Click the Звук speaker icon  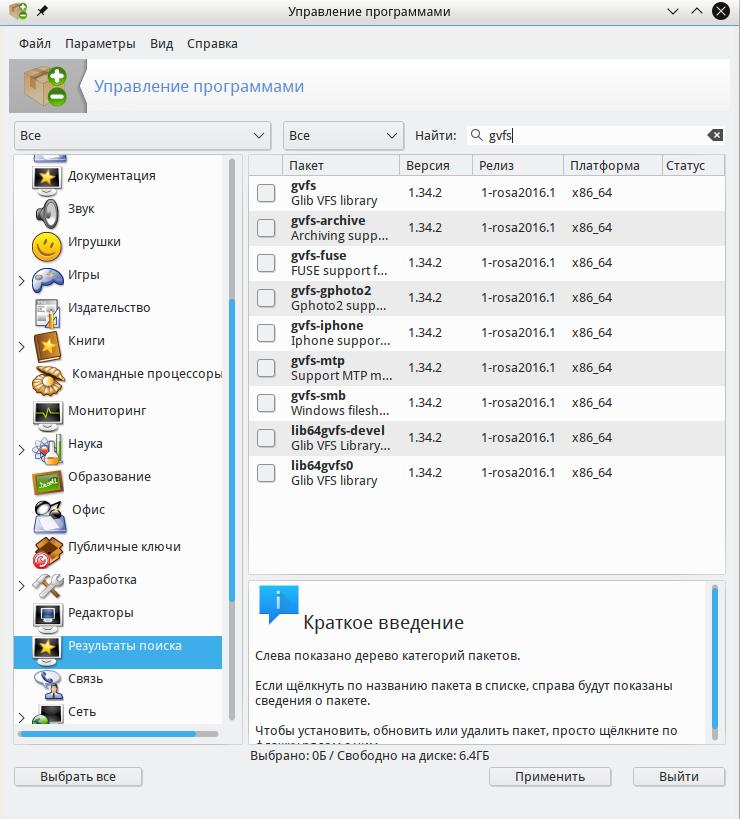click(47, 214)
